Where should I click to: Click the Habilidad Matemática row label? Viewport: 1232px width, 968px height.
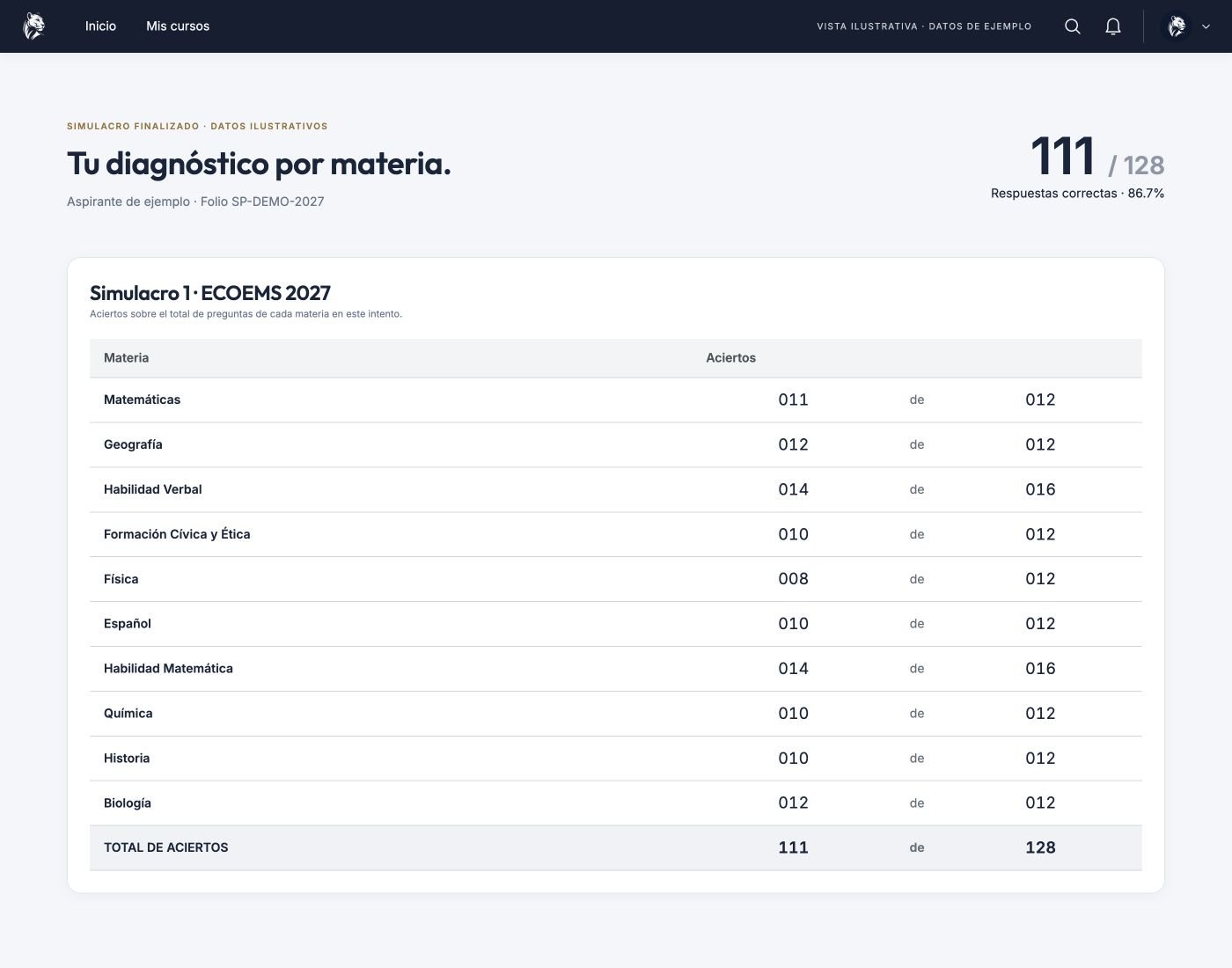coord(168,669)
